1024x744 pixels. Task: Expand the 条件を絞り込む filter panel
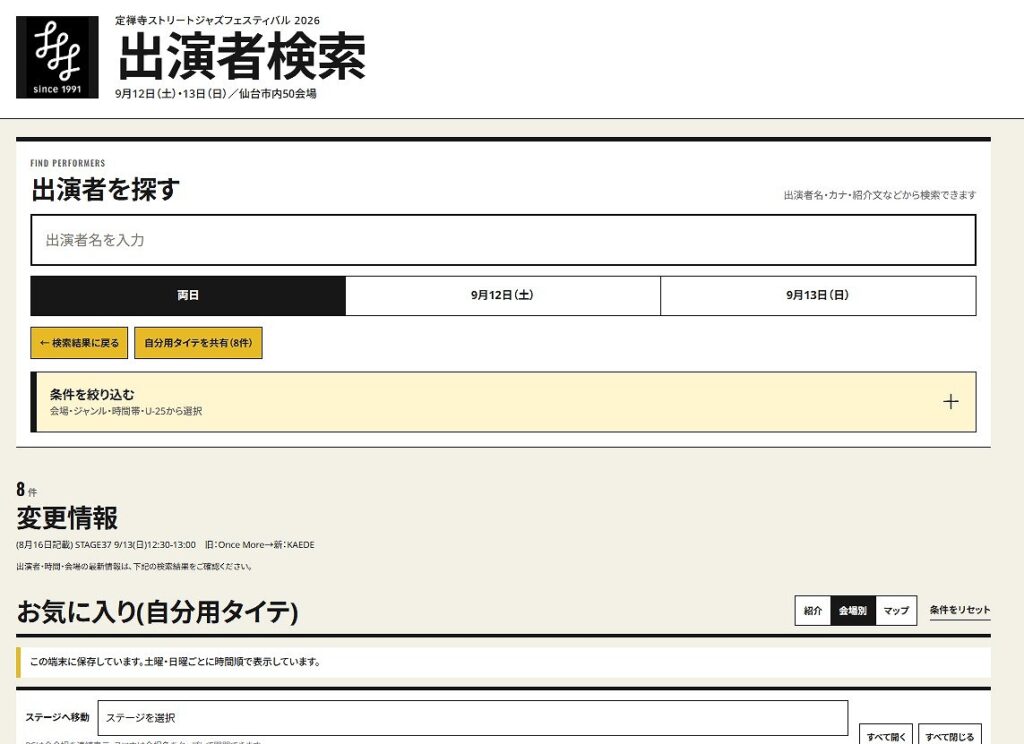(504, 402)
